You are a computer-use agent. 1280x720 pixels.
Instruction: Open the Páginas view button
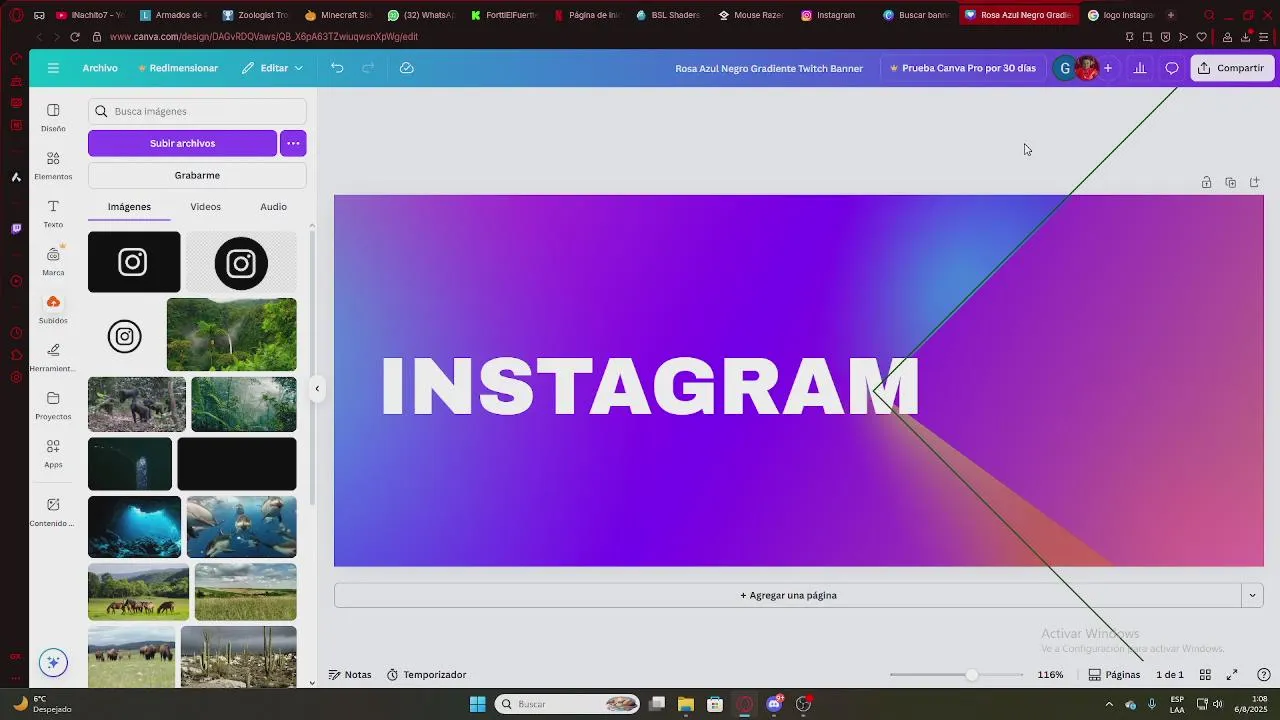(1114, 675)
